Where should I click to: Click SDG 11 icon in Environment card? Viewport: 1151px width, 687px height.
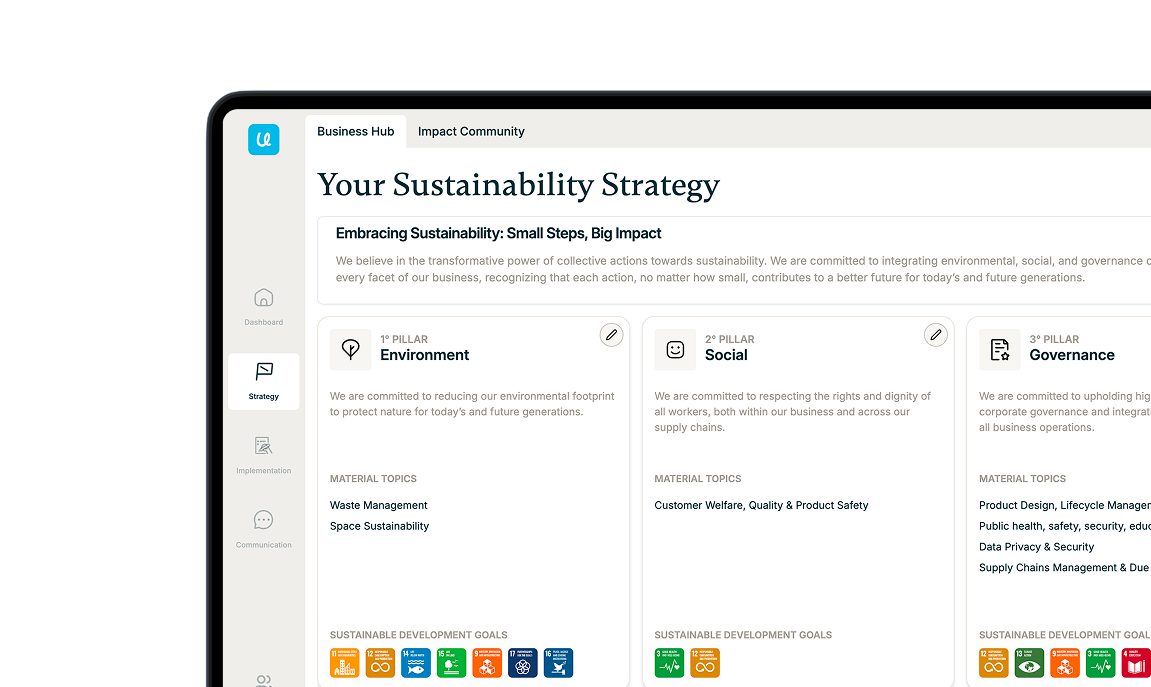[345, 663]
